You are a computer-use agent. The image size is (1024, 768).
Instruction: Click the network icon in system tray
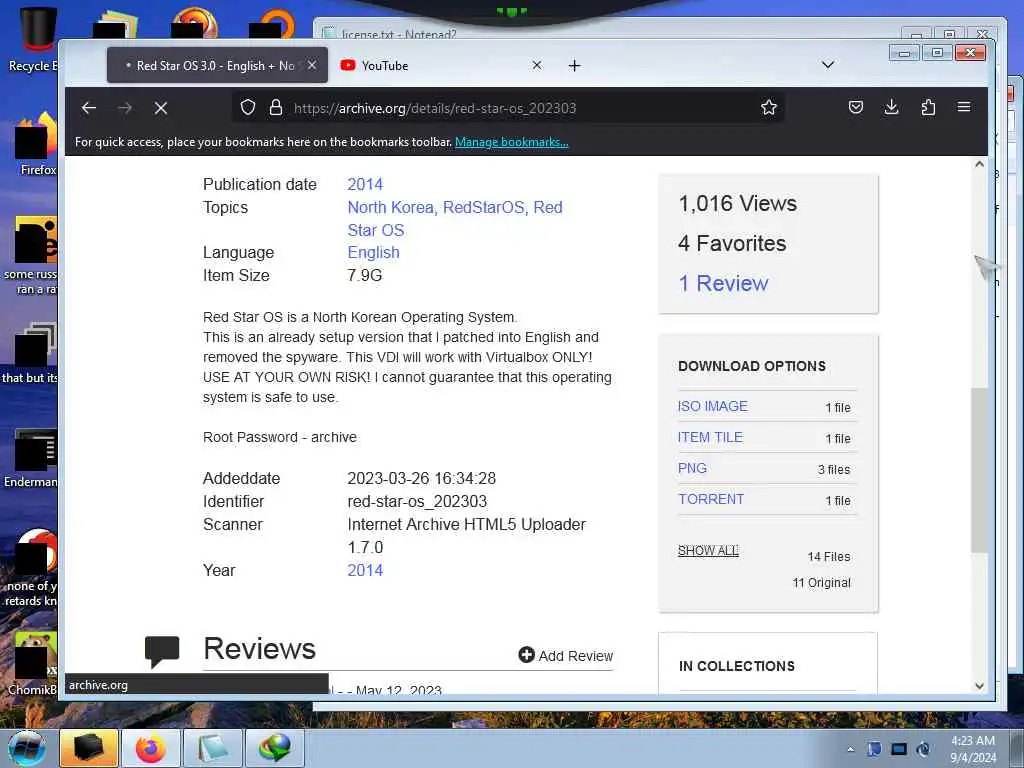tap(923, 749)
